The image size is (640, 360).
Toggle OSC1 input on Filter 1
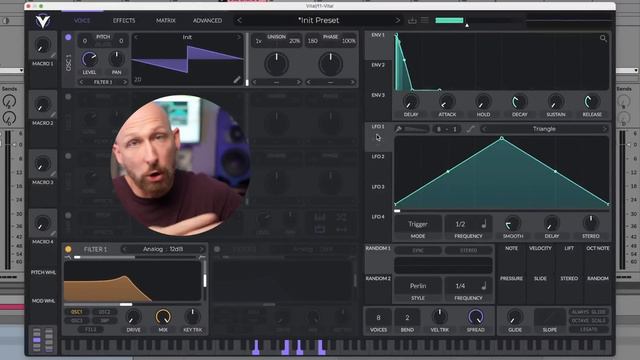[x=77, y=312]
